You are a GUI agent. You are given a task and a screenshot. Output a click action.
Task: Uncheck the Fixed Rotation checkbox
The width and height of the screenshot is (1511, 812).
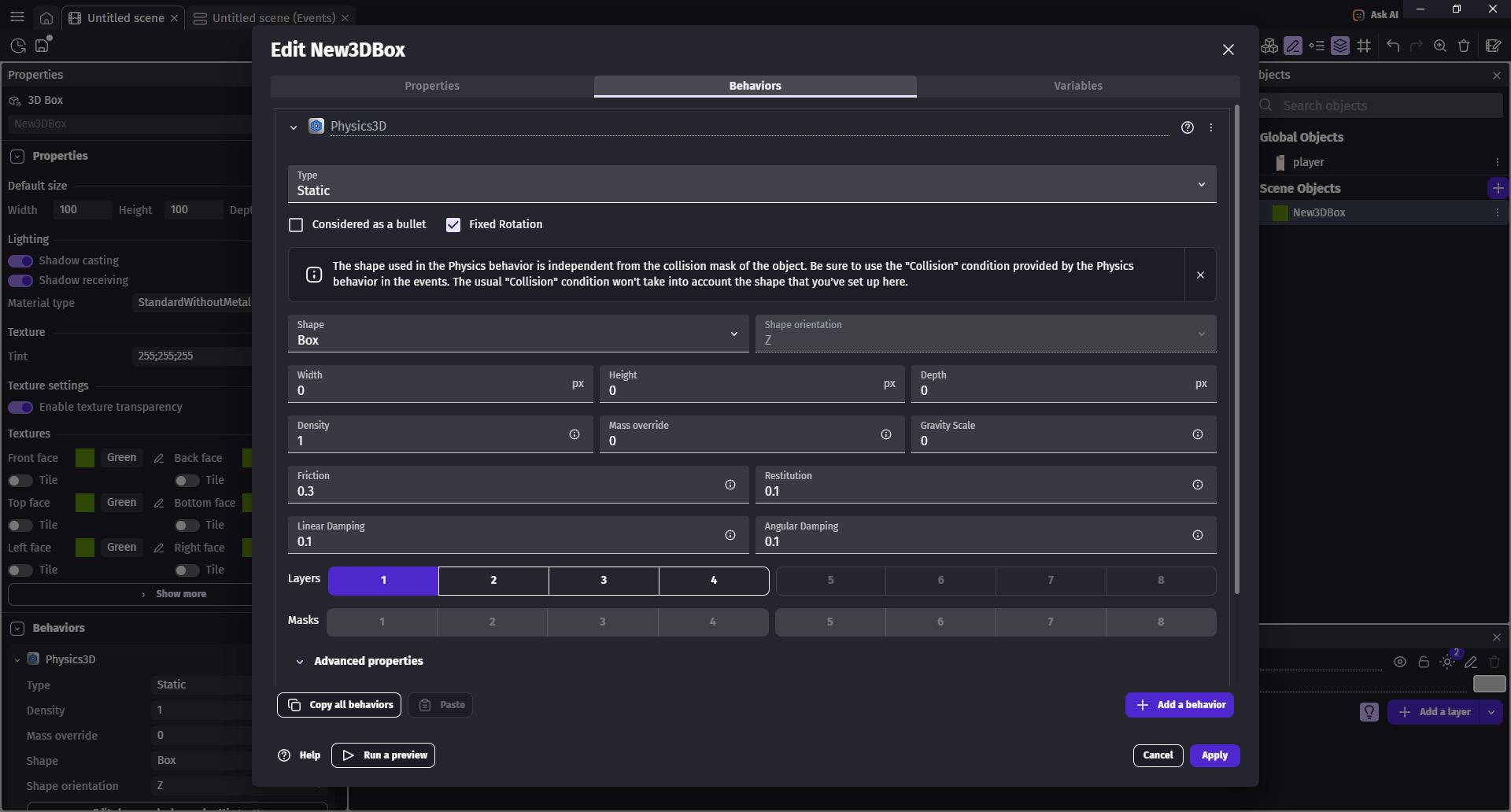coord(453,225)
